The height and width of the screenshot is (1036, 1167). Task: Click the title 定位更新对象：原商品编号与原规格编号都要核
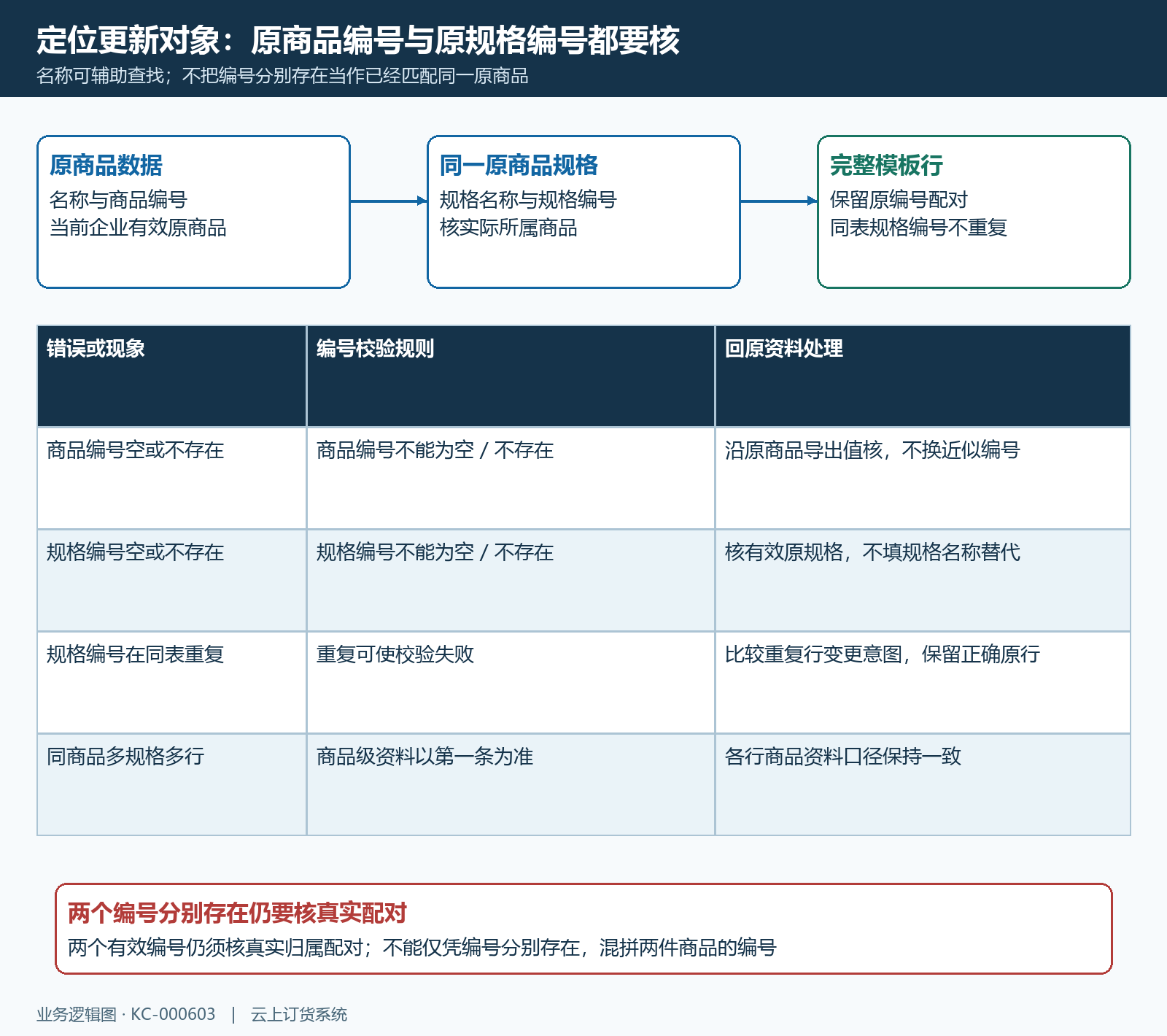point(358,40)
